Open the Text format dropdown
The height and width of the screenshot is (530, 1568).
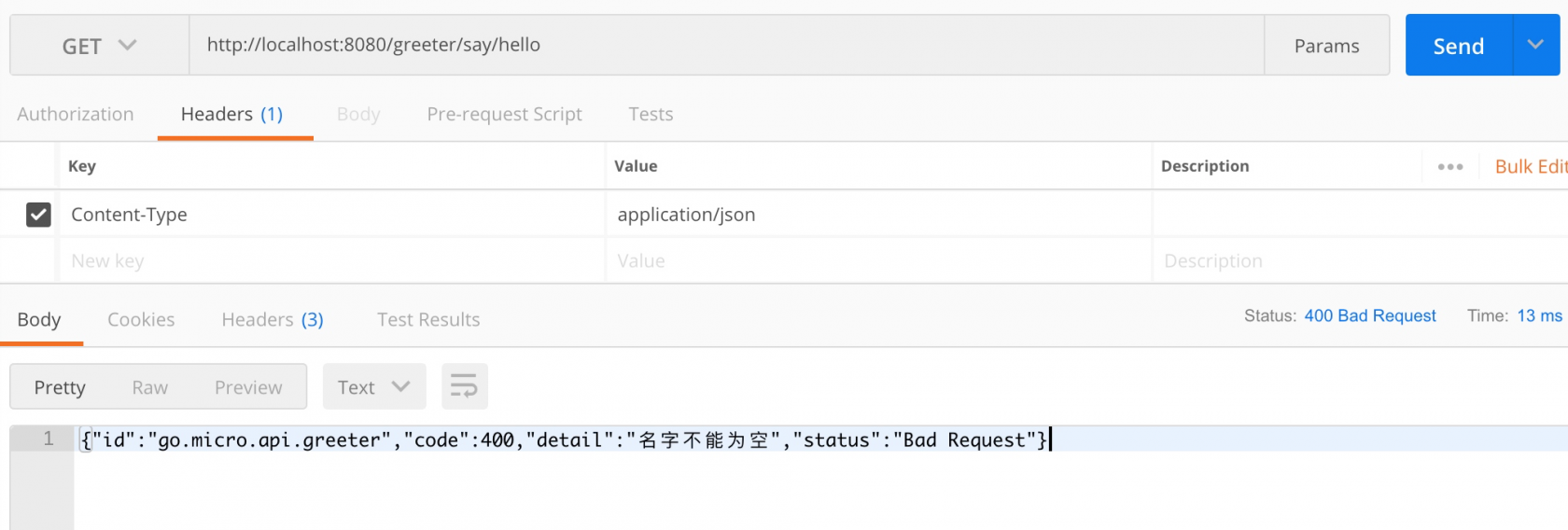point(374,386)
